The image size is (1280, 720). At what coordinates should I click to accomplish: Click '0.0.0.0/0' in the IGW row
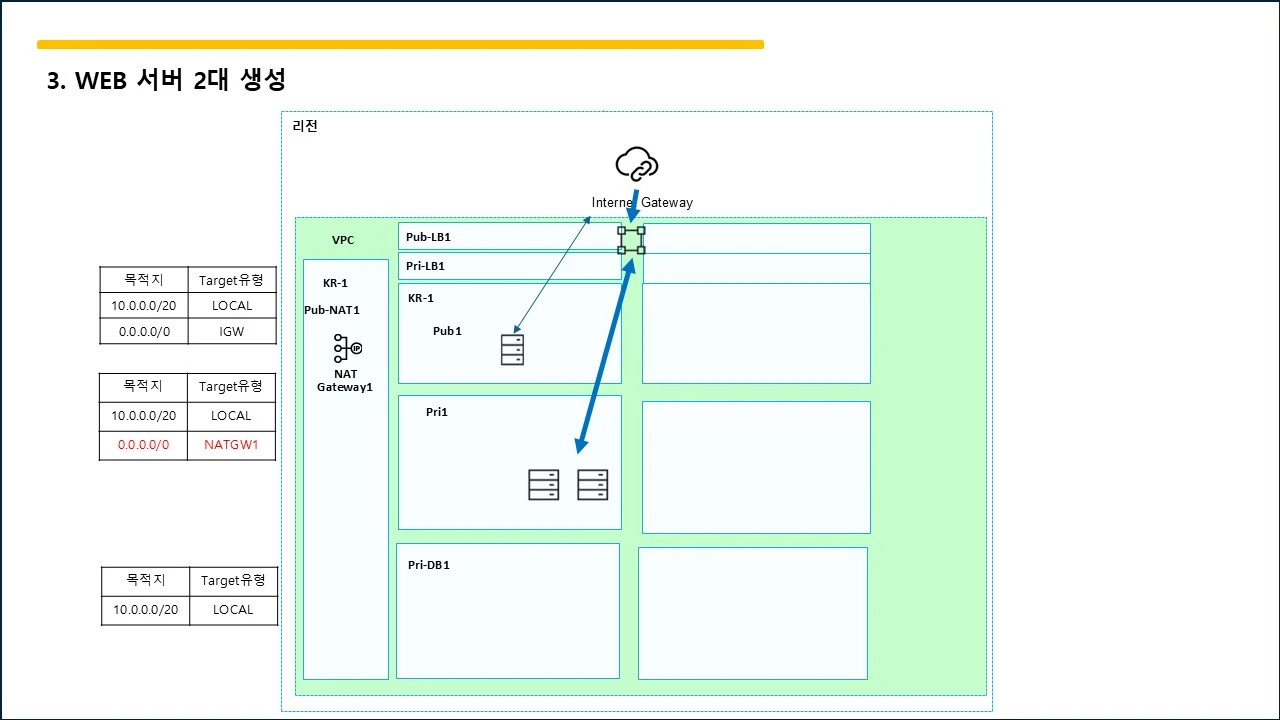144,332
